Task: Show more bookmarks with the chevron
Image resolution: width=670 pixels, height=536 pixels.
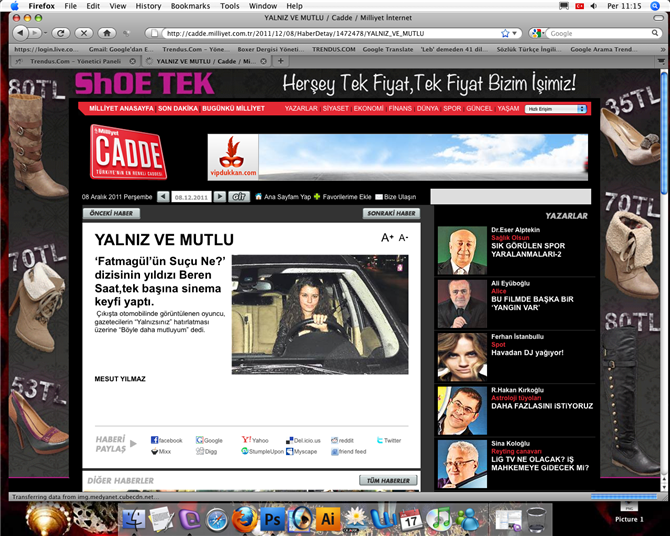Action: click(x=663, y=49)
